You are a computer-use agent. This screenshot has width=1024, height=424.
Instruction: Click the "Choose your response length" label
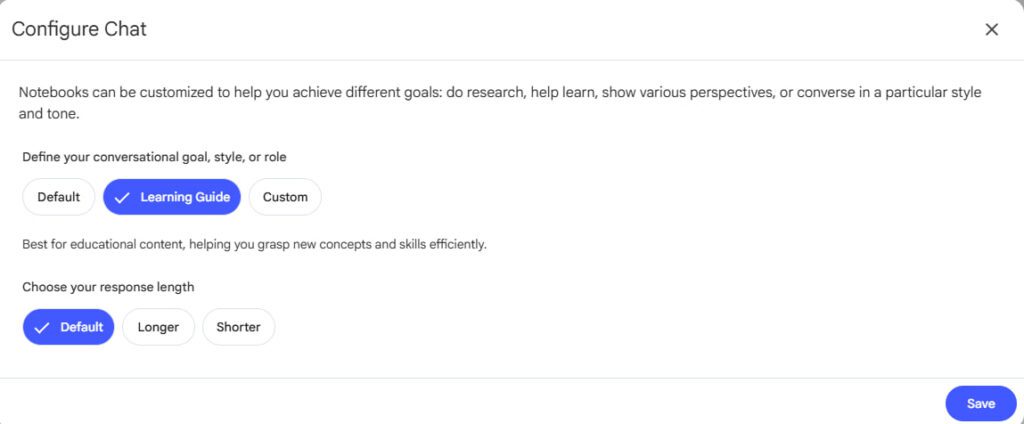108,287
